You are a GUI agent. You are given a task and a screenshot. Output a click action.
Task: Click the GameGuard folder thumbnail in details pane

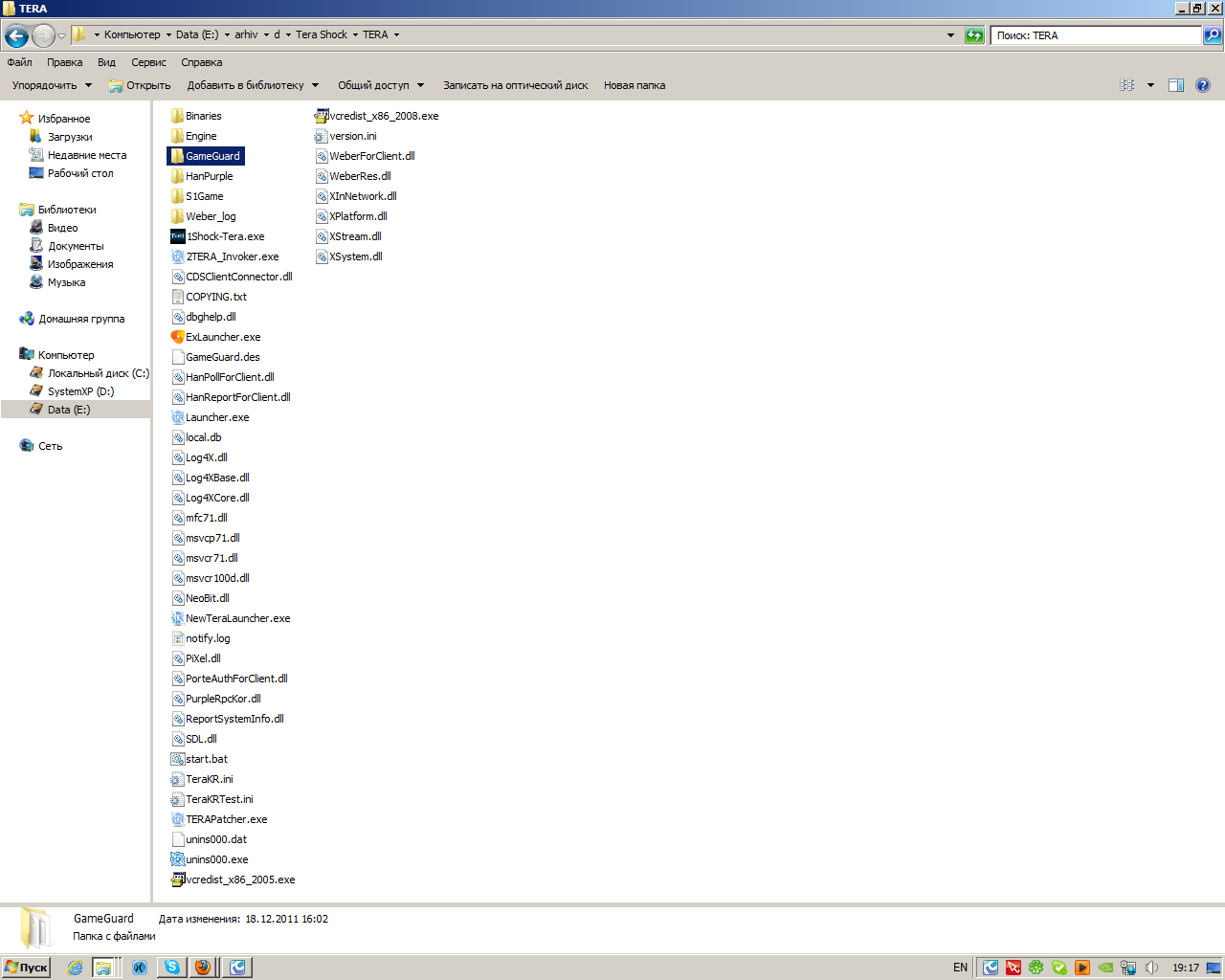coord(36,927)
